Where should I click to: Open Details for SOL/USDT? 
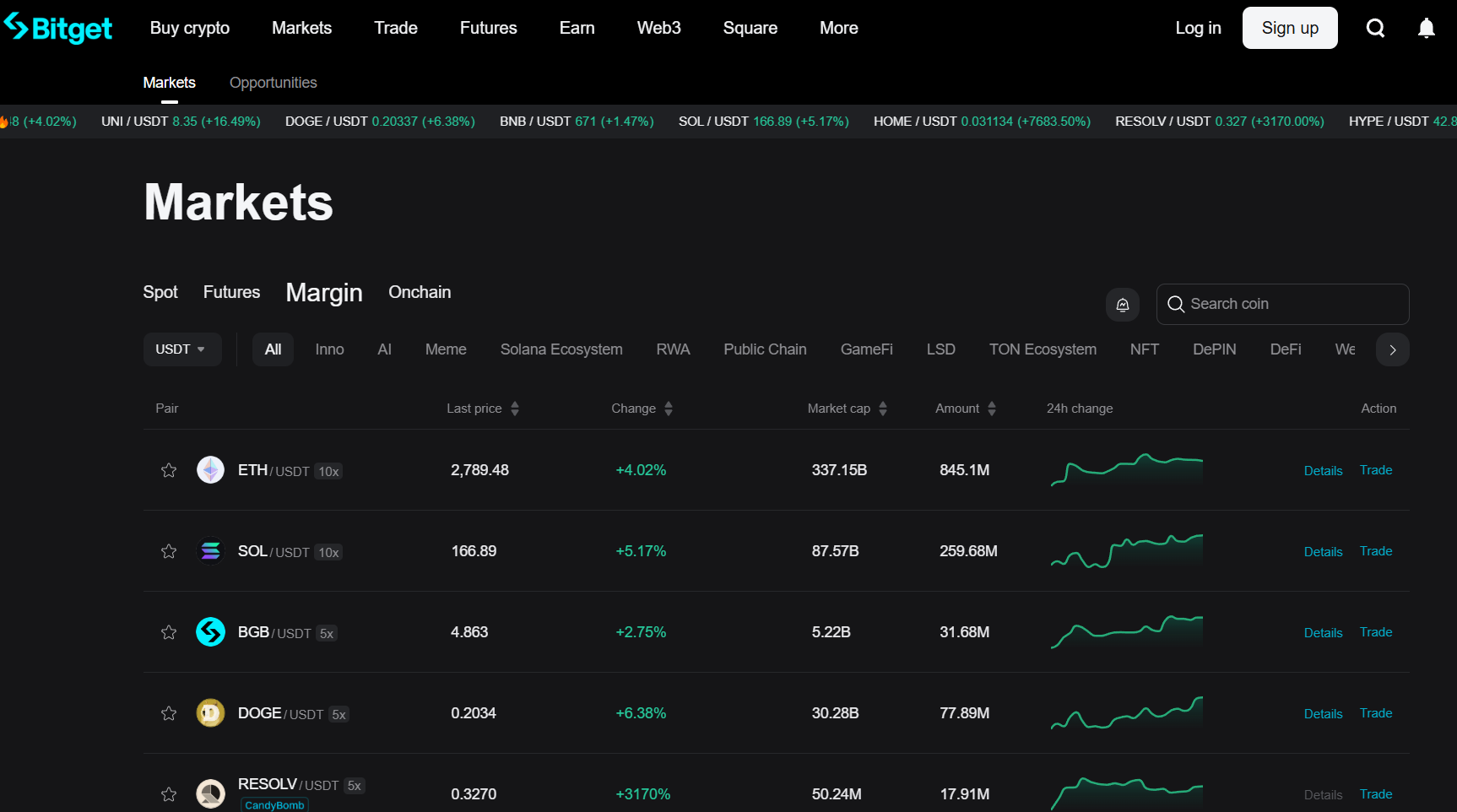coord(1323,552)
